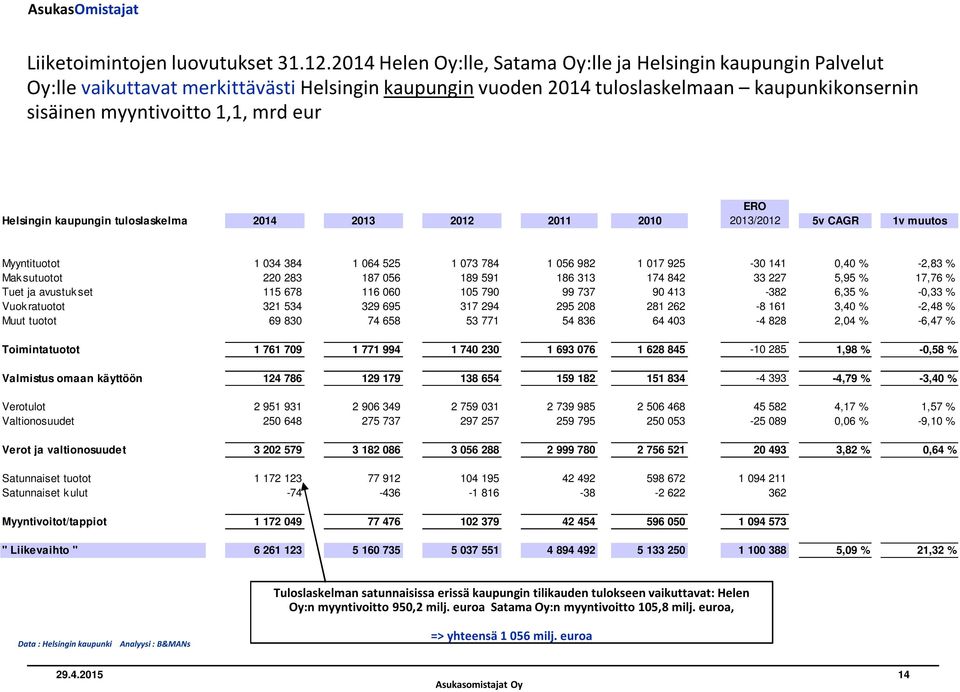
Task: Click the date 29.4.2015 in the footer
Action: pos(80,675)
